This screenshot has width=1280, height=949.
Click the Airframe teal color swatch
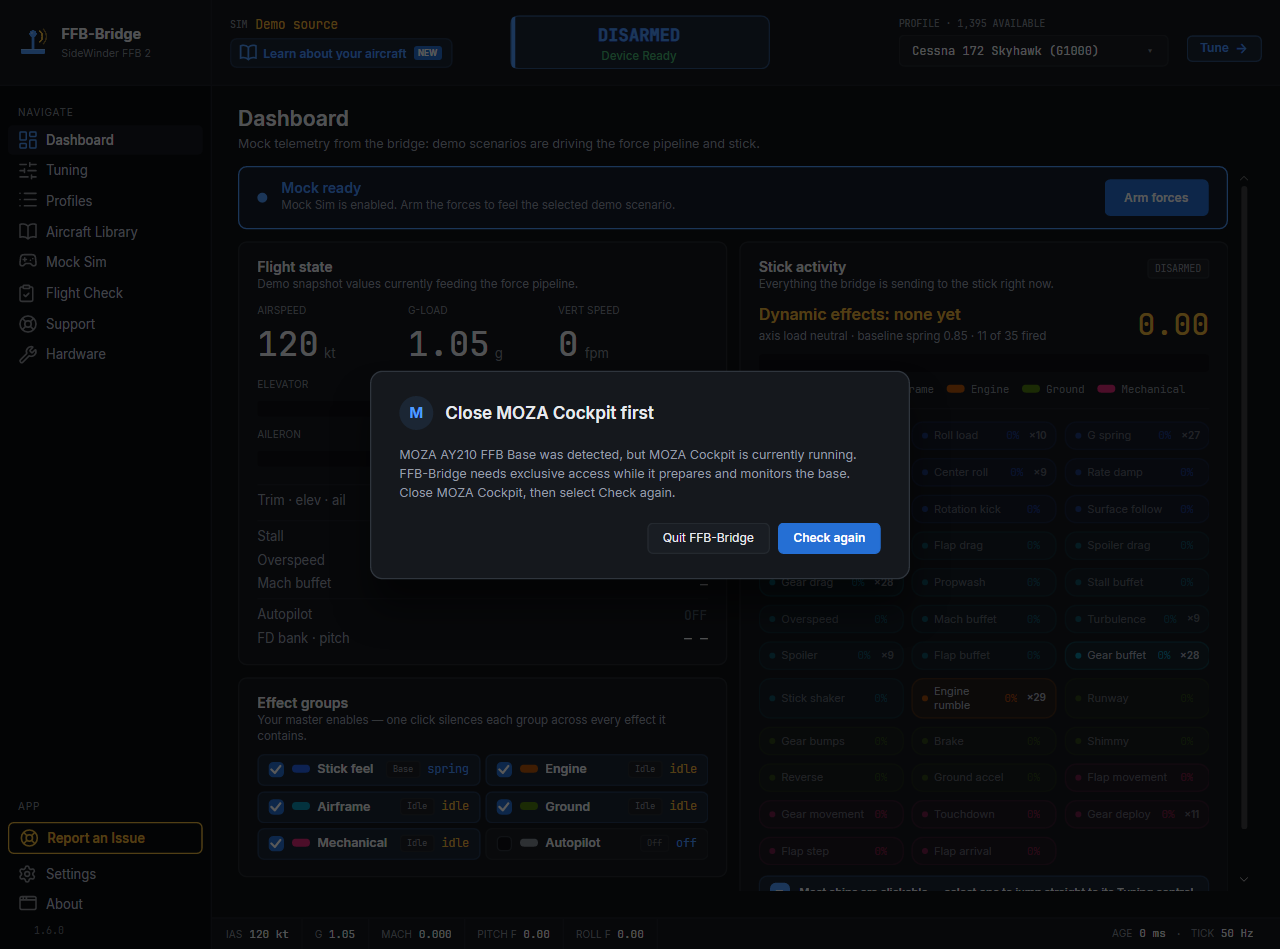(301, 806)
